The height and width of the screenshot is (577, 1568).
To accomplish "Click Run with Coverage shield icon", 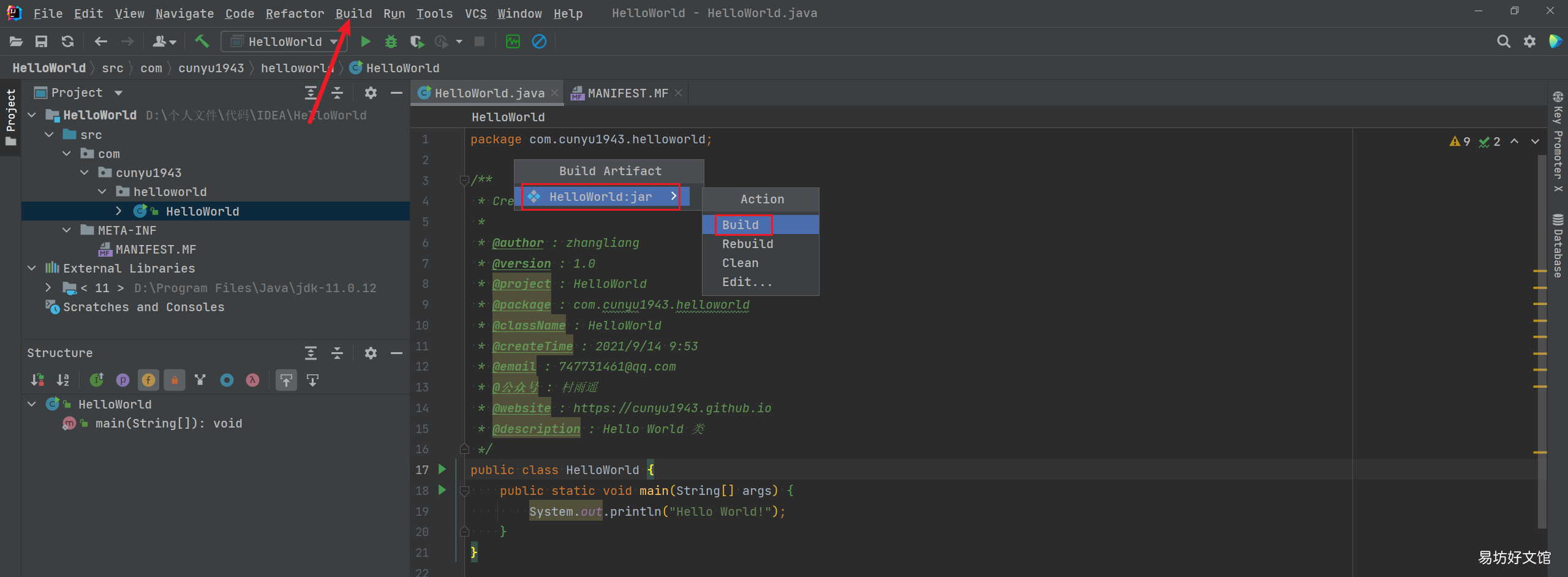I will (417, 42).
